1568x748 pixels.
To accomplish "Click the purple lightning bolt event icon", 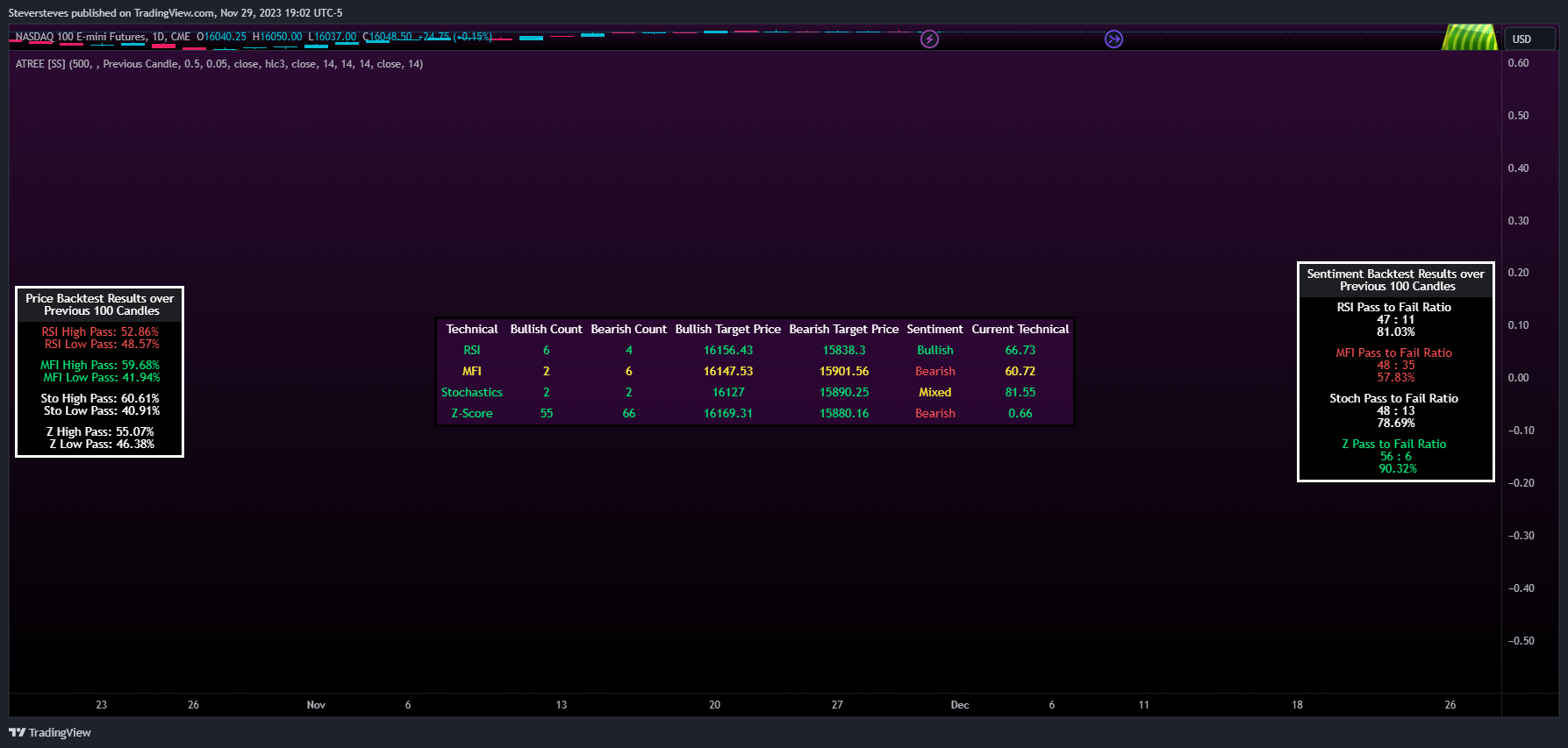I will tap(929, 39).
